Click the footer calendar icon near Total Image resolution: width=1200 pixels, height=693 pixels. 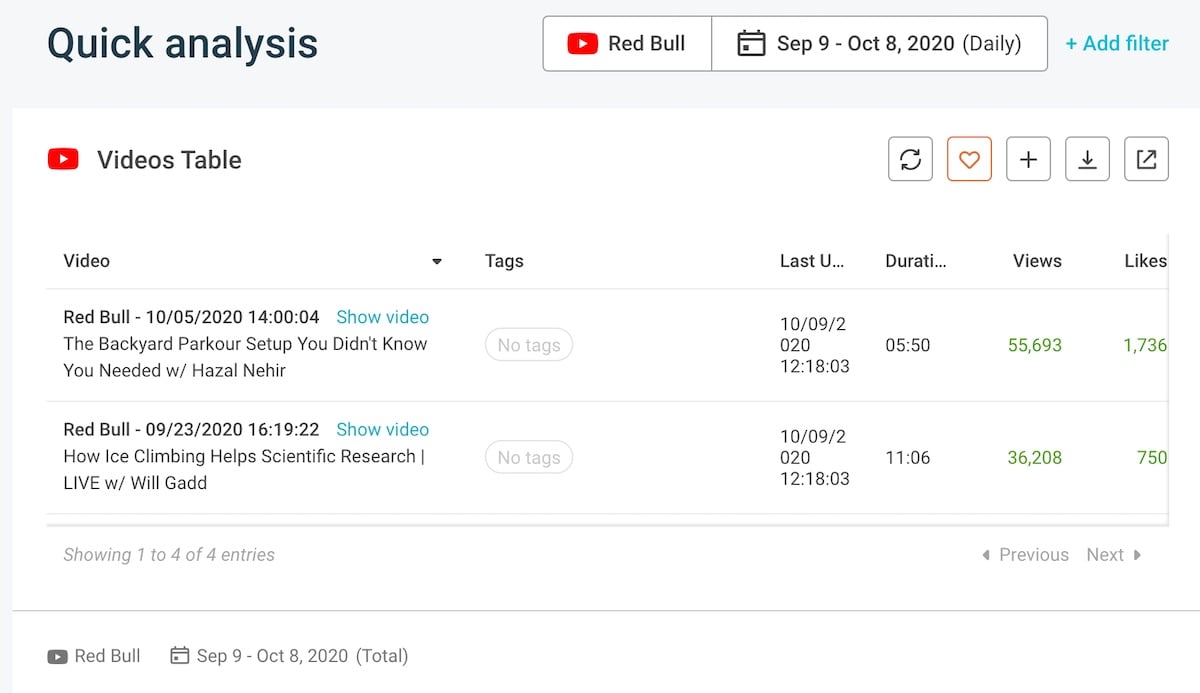pyautogui.click(x=180, y=656)
